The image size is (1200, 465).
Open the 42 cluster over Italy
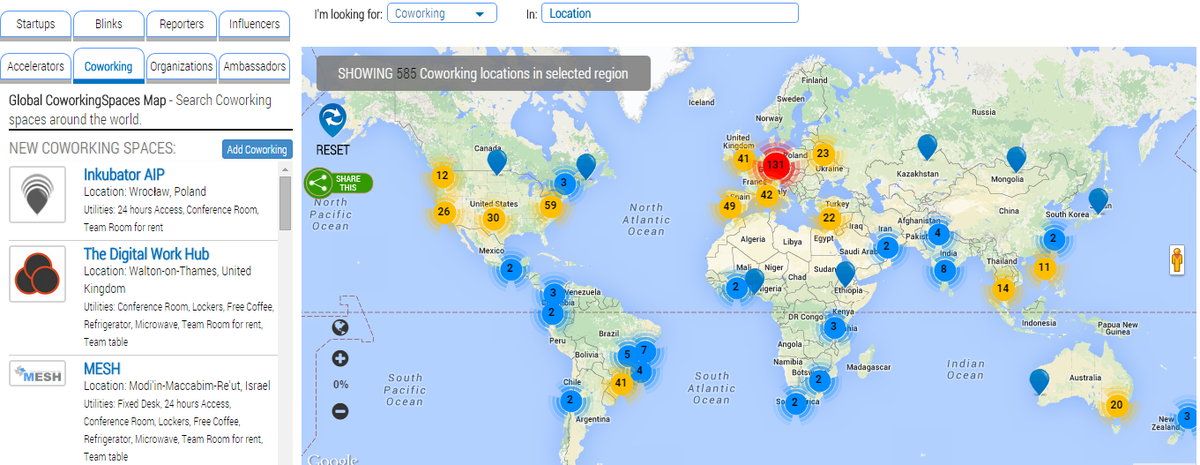coord(767,195)
